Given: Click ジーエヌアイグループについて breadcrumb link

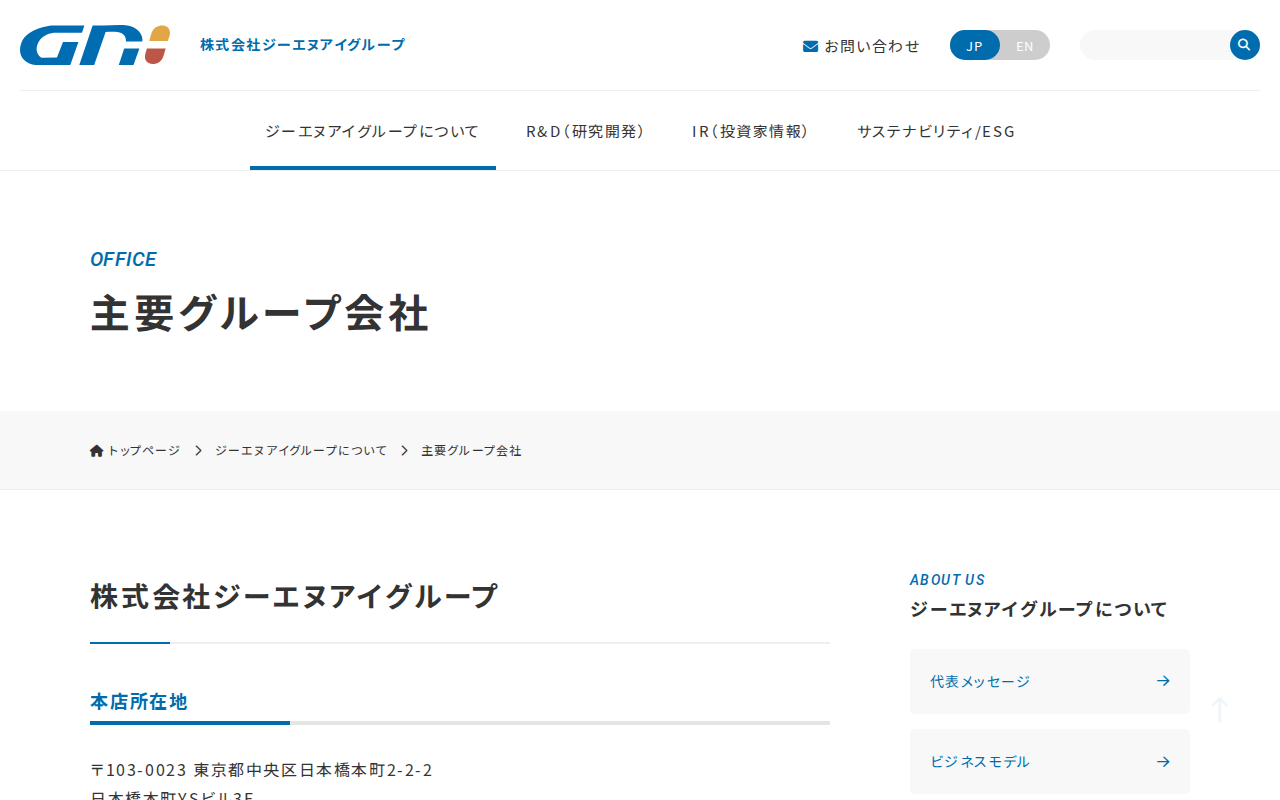Looking at the screenshot, I should coord(301,451).
